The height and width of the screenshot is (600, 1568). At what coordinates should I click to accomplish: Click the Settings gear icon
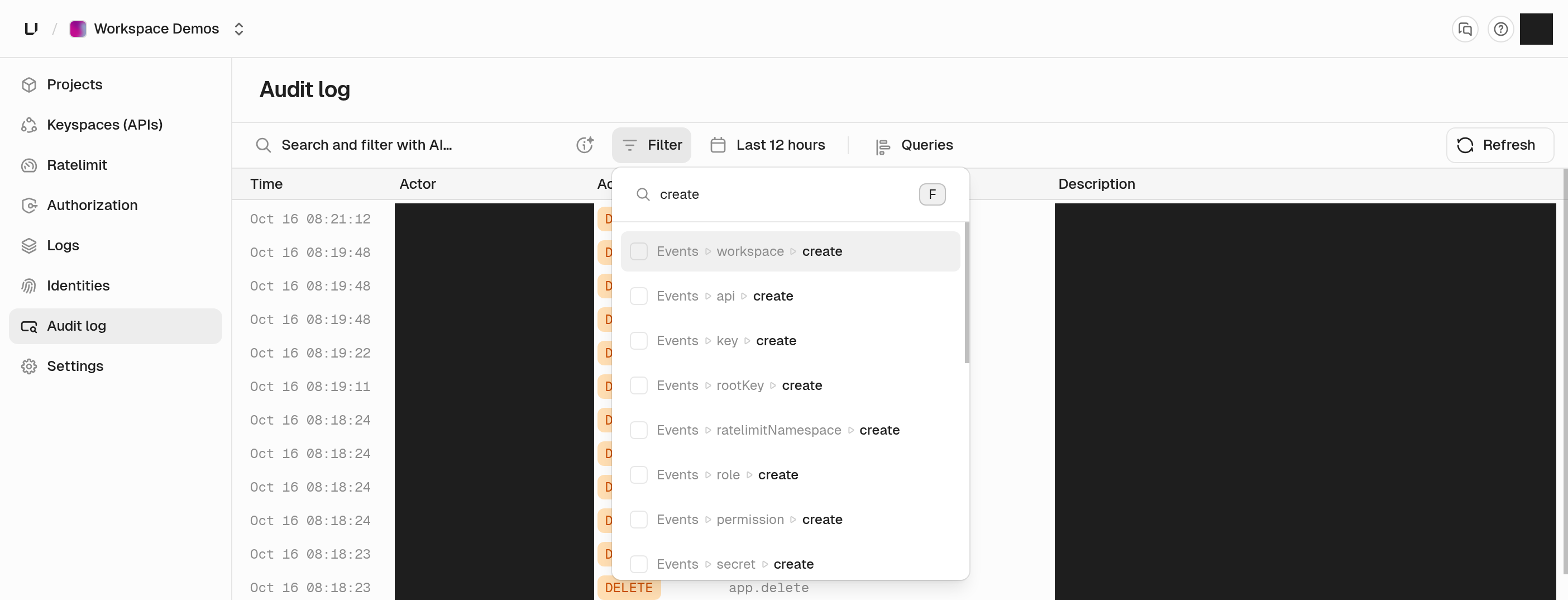coord(28,366)
